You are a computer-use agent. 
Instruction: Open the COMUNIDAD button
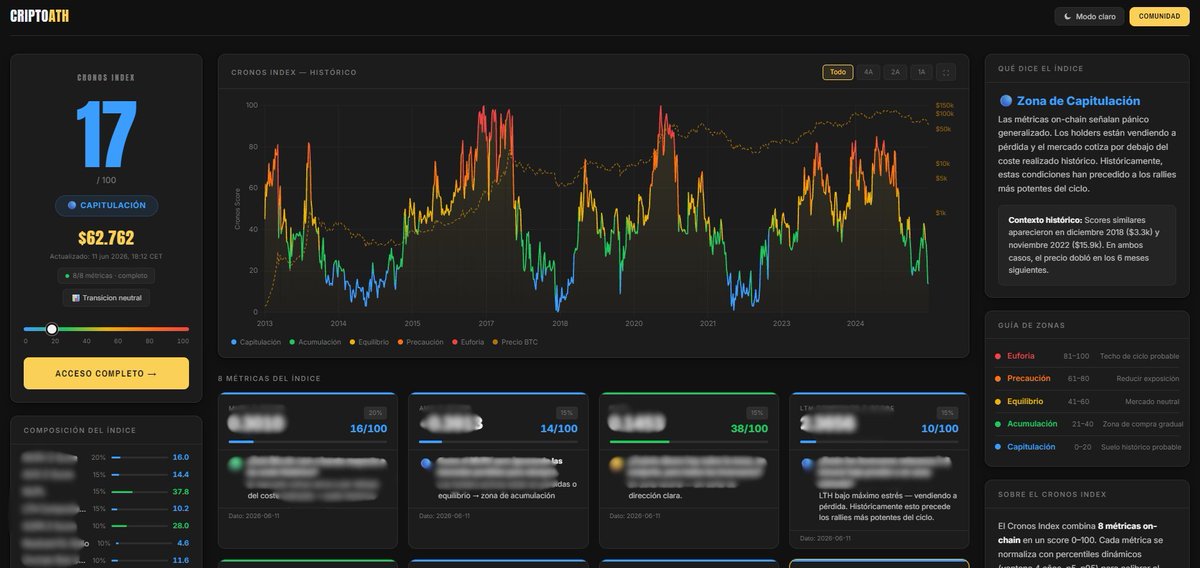1159,16
